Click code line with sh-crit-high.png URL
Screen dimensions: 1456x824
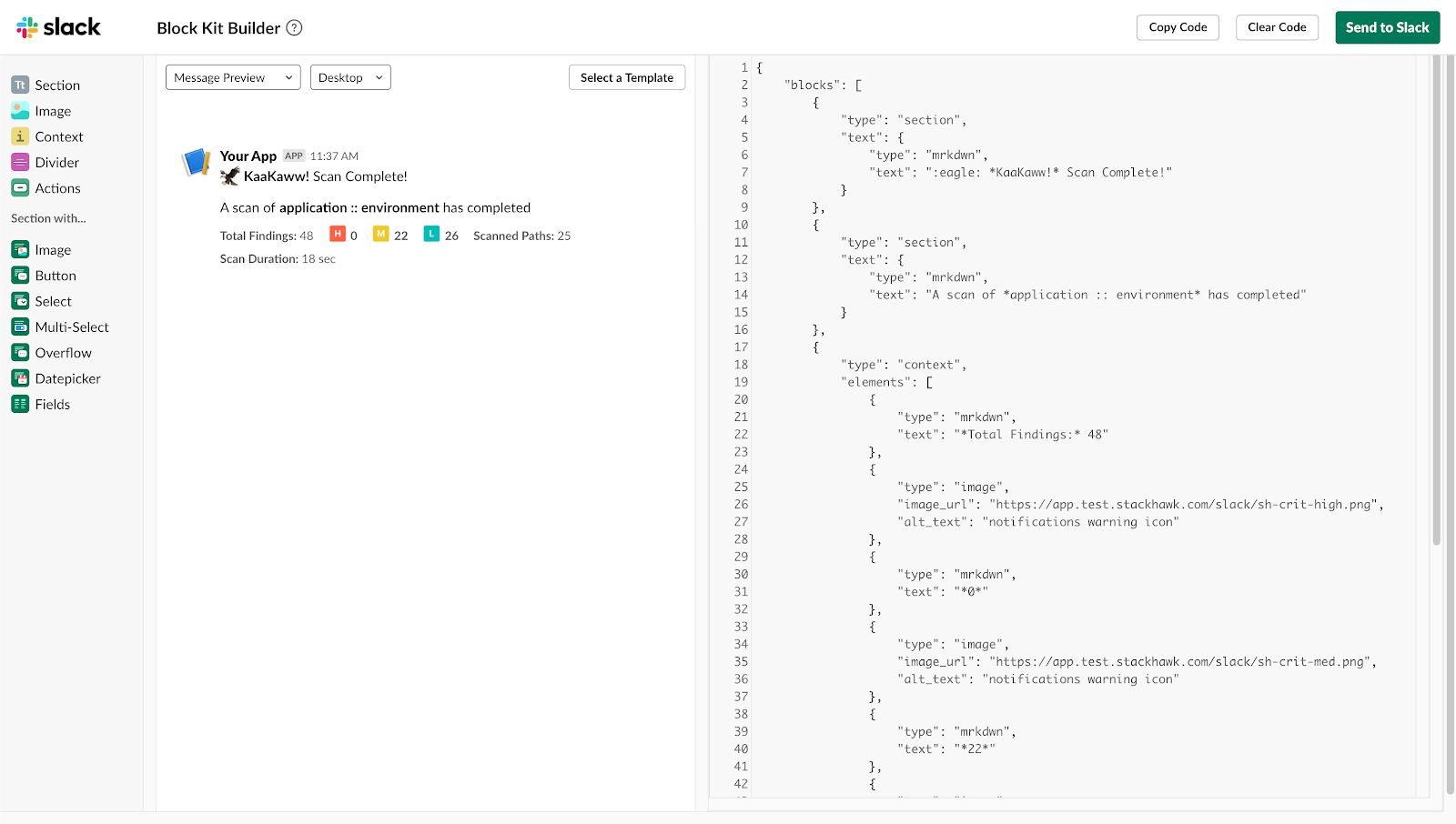[1141, 504]
